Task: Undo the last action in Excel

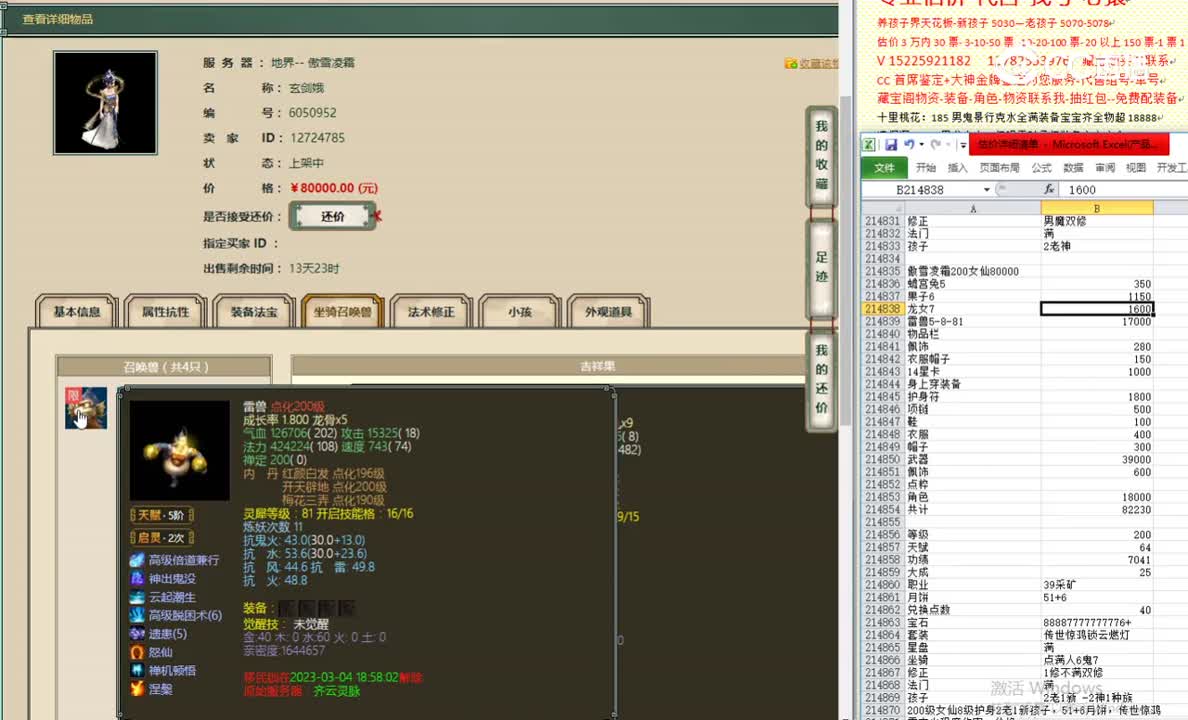Action: [908, 144]
